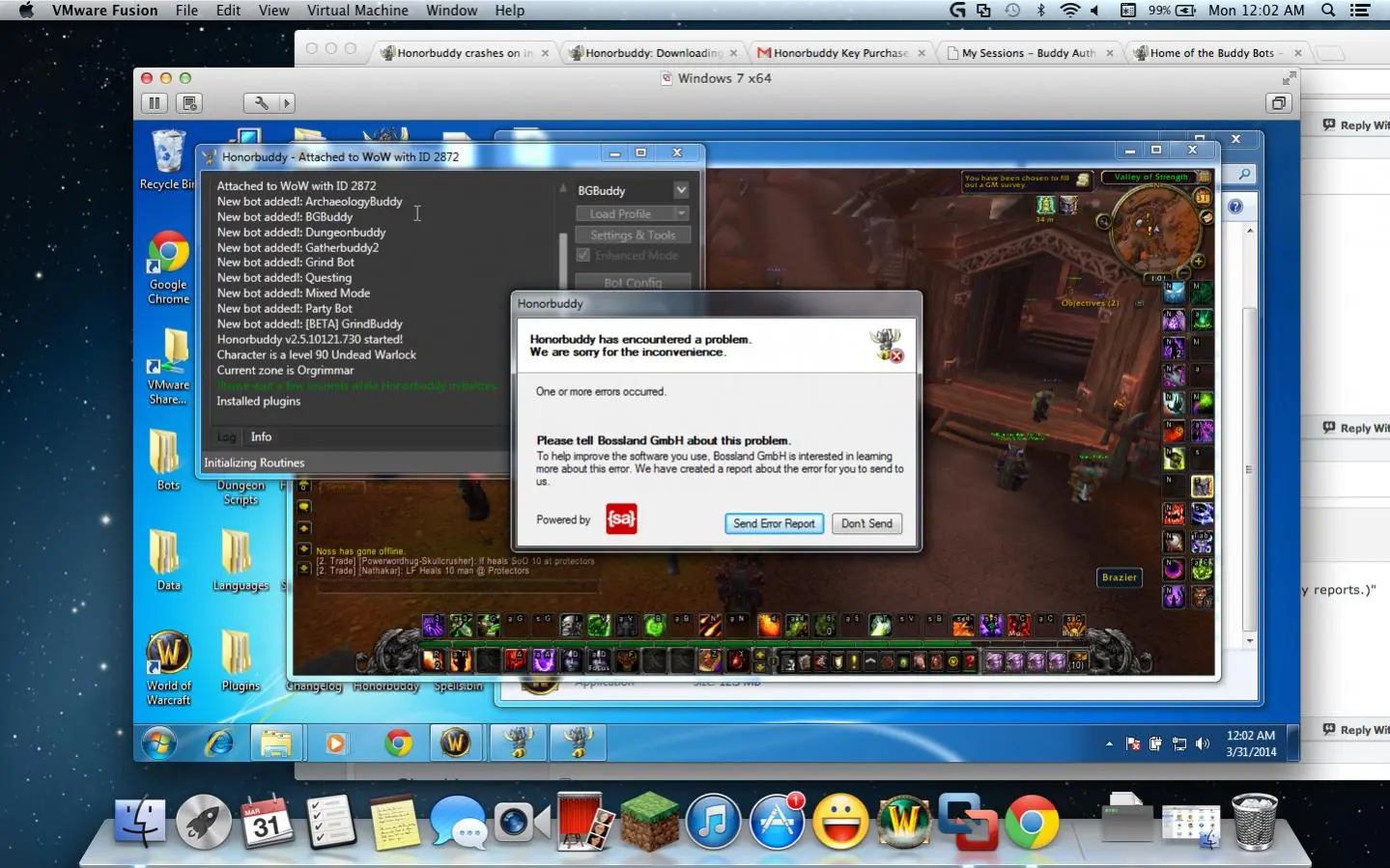Click the "Current zone is Orgrimmar" log line
Screen dimensions: 1390x868
[285, 371]
